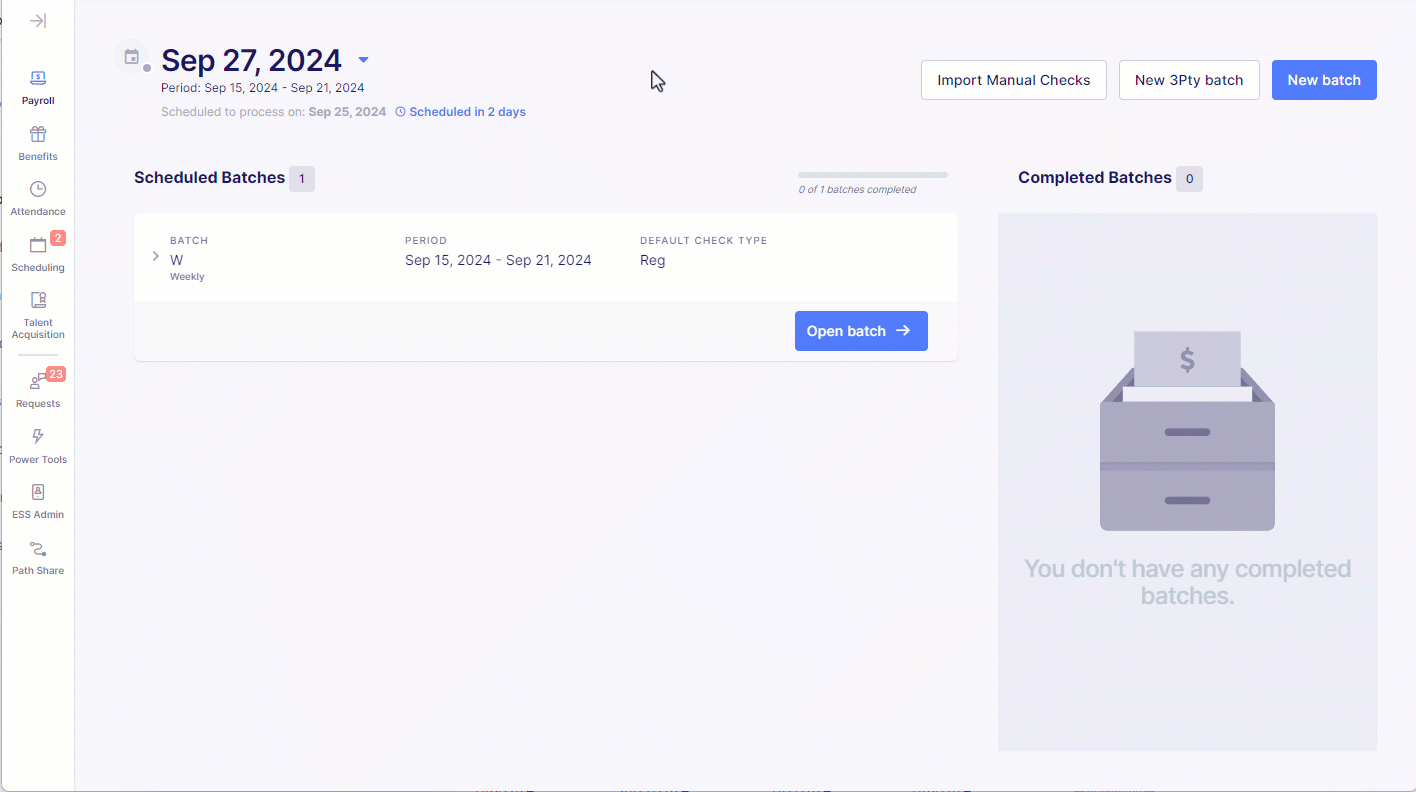
Task: Click the New 3Pty batch button
Action: (x=1189, y=80)
